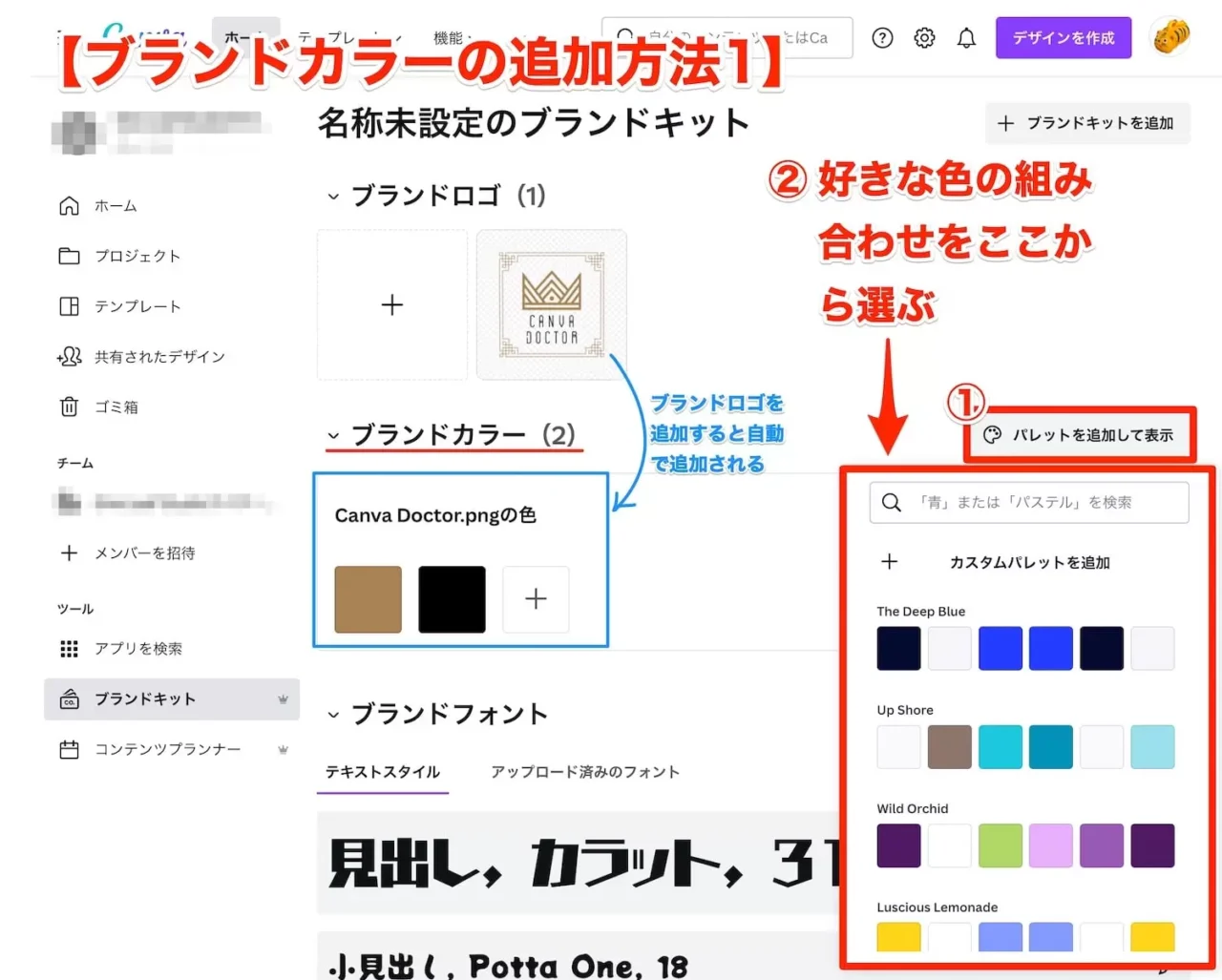
Task: Open the notifications bell icon
Action: point(966,38)
